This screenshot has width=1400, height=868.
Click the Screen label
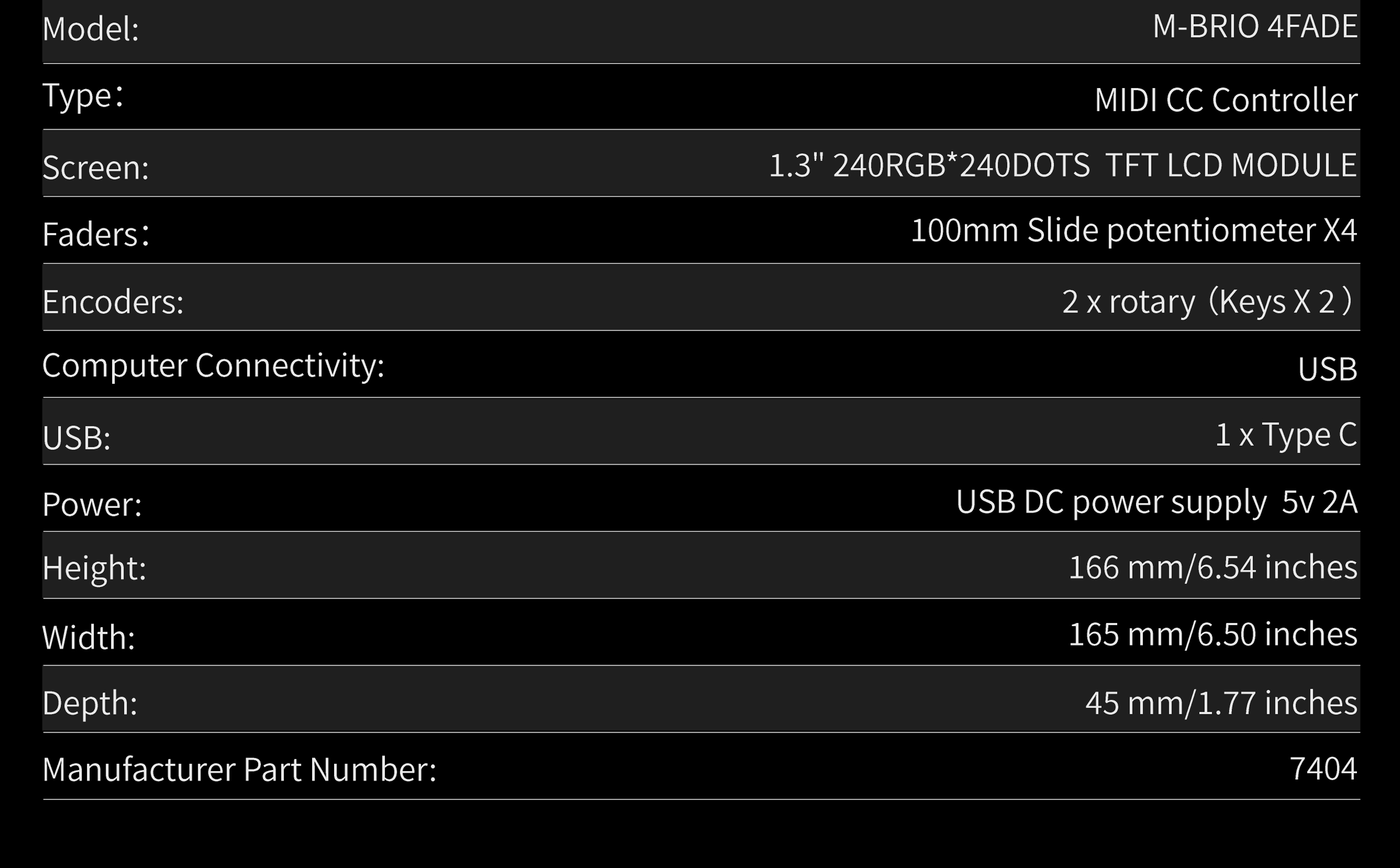(x=95, y=168)
